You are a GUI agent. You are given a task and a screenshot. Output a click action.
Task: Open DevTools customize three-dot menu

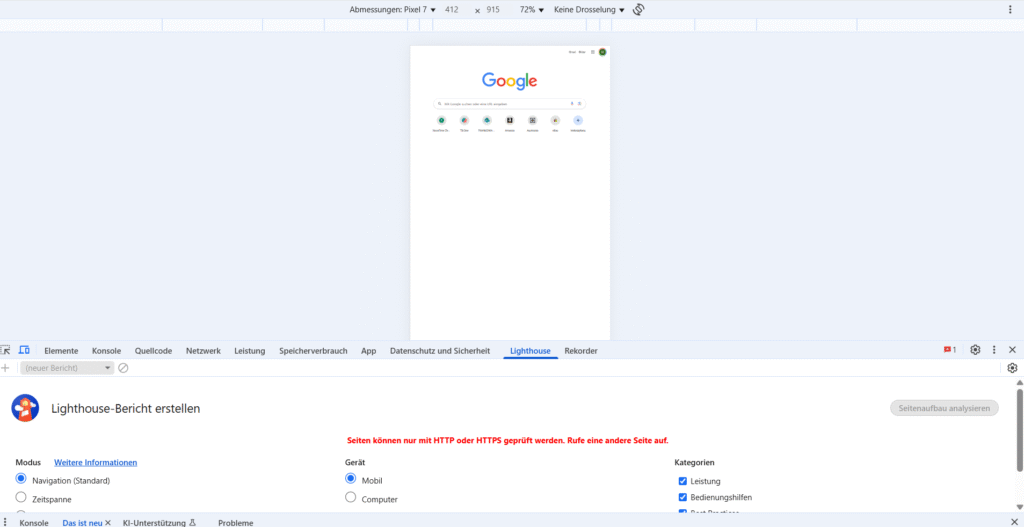[994, 350]
